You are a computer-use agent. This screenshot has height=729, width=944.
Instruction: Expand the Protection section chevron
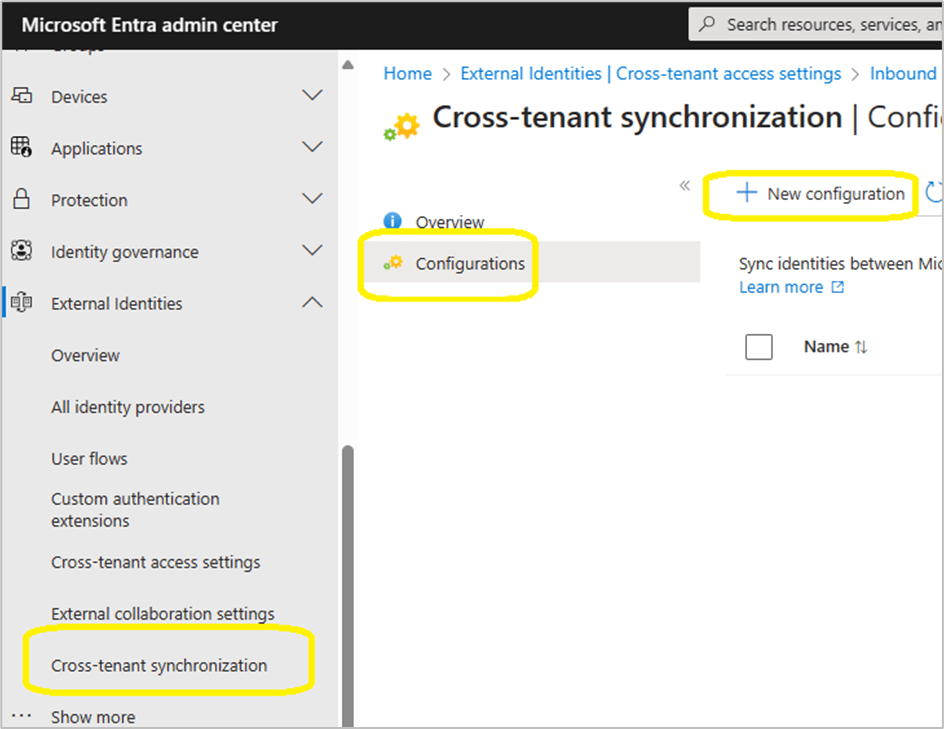[312, 199]
